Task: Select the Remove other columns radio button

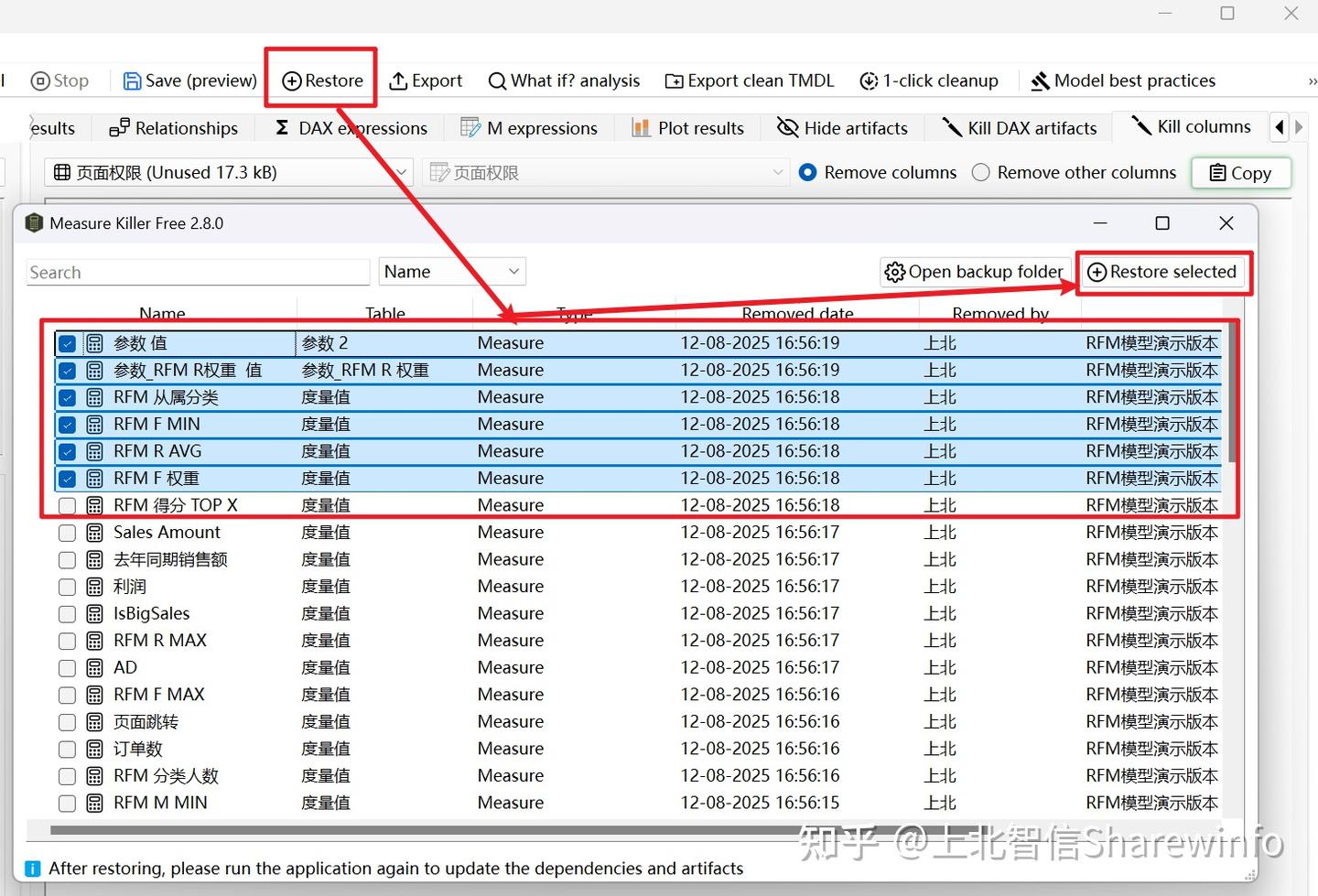Action: click(980, 172)
